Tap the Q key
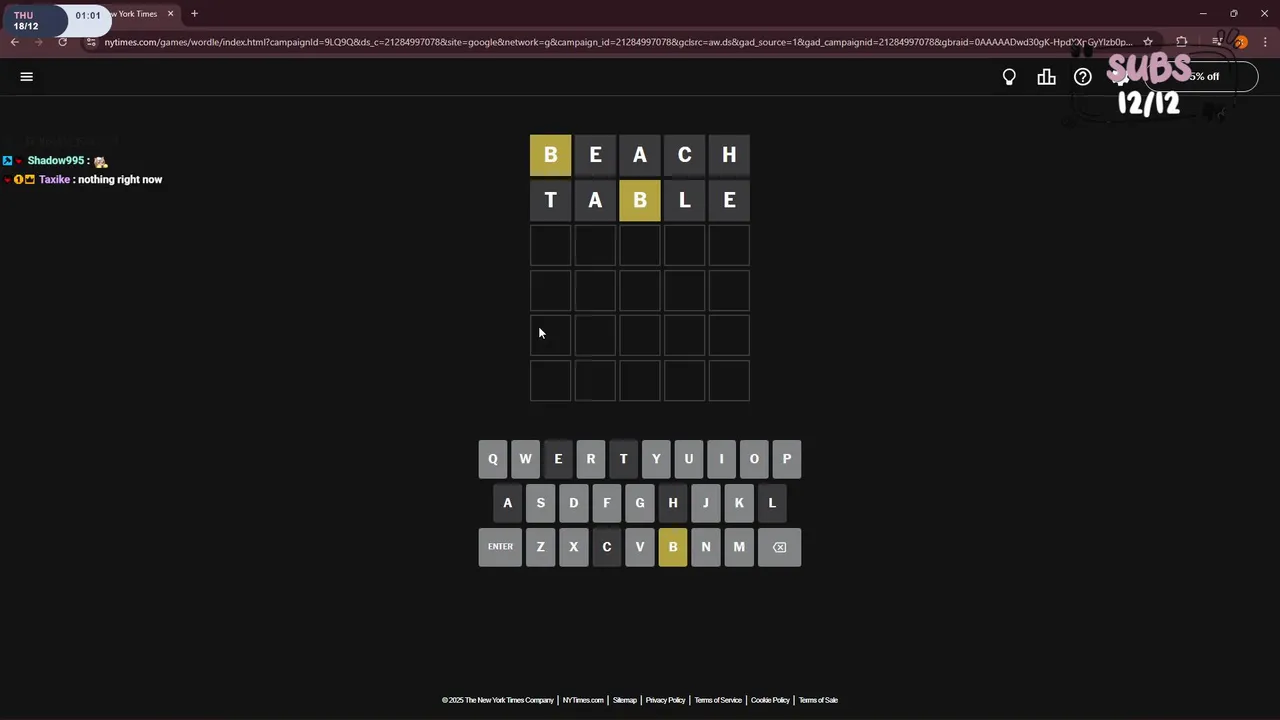 point(492,459)
